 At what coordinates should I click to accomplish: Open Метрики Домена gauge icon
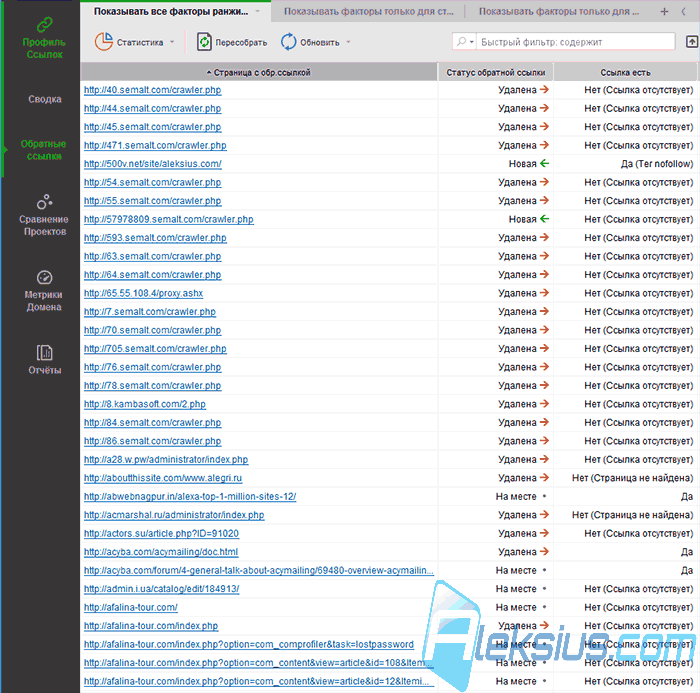pos(44,277)
